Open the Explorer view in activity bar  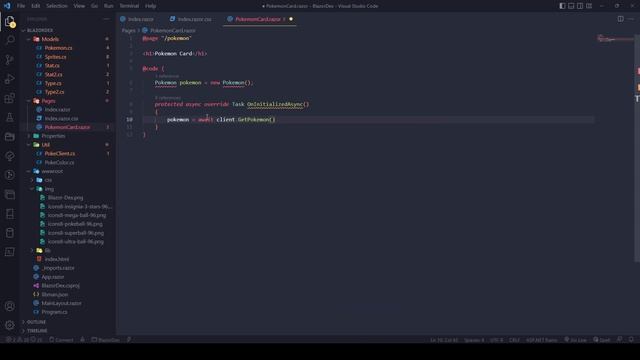tap(10, 21)
